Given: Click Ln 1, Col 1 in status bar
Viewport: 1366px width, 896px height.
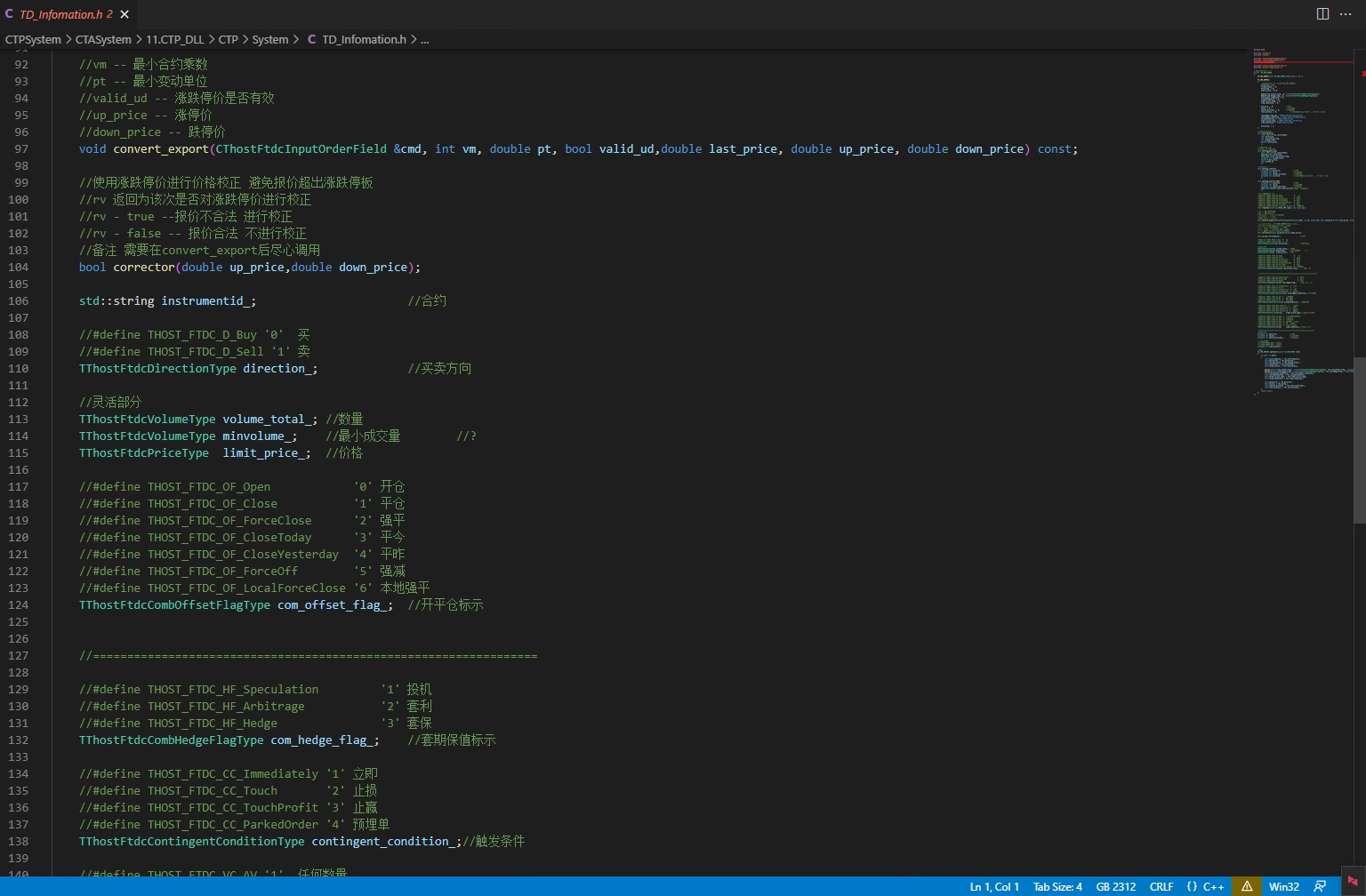Looking at the screenshot, I should [994, 886].
